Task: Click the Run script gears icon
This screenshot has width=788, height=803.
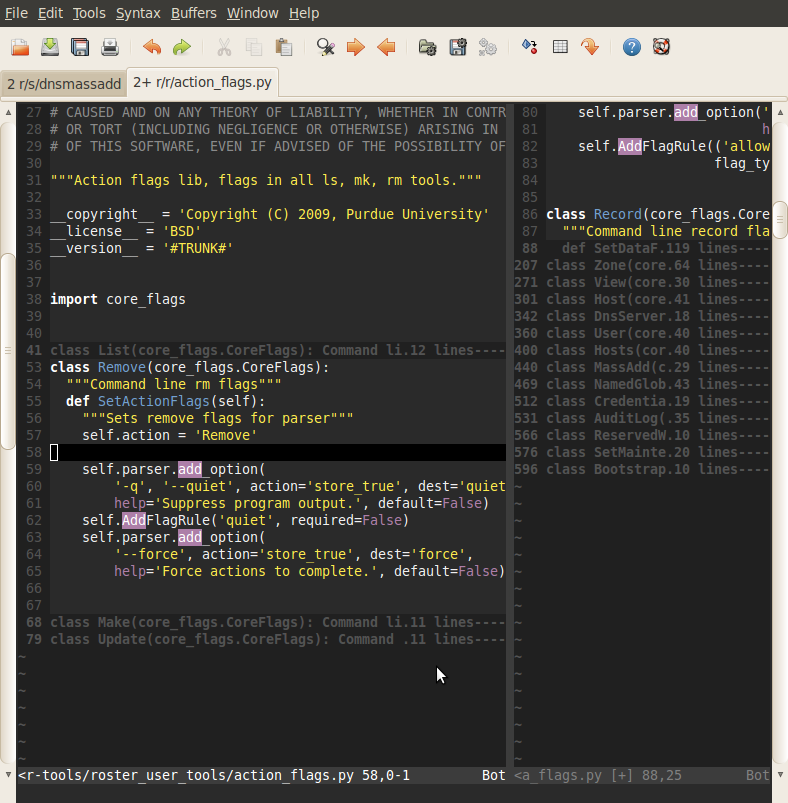Action: (x=487, y=47)
